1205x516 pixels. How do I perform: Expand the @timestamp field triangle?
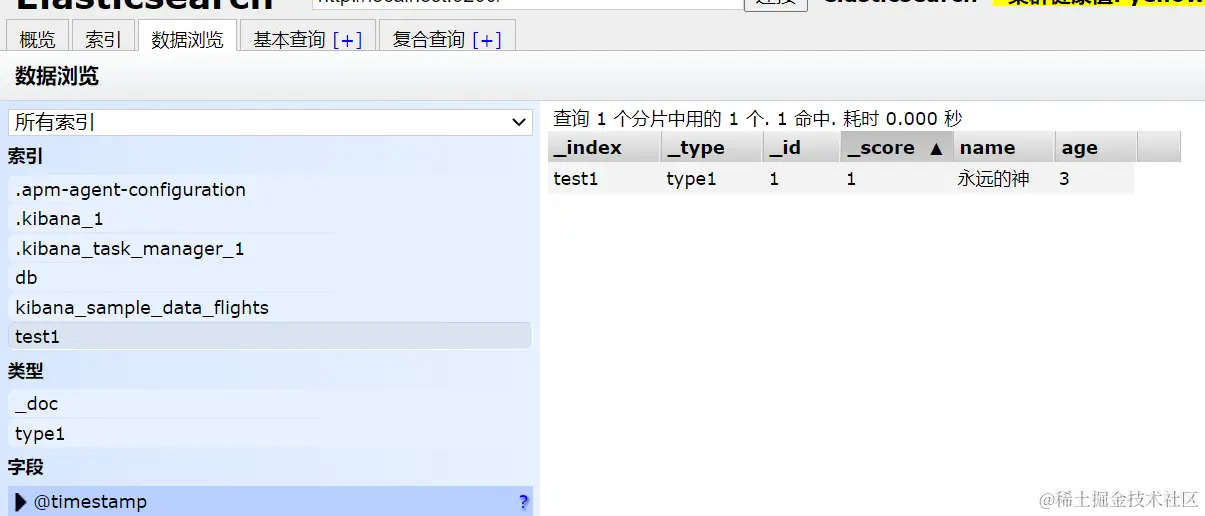21,502
